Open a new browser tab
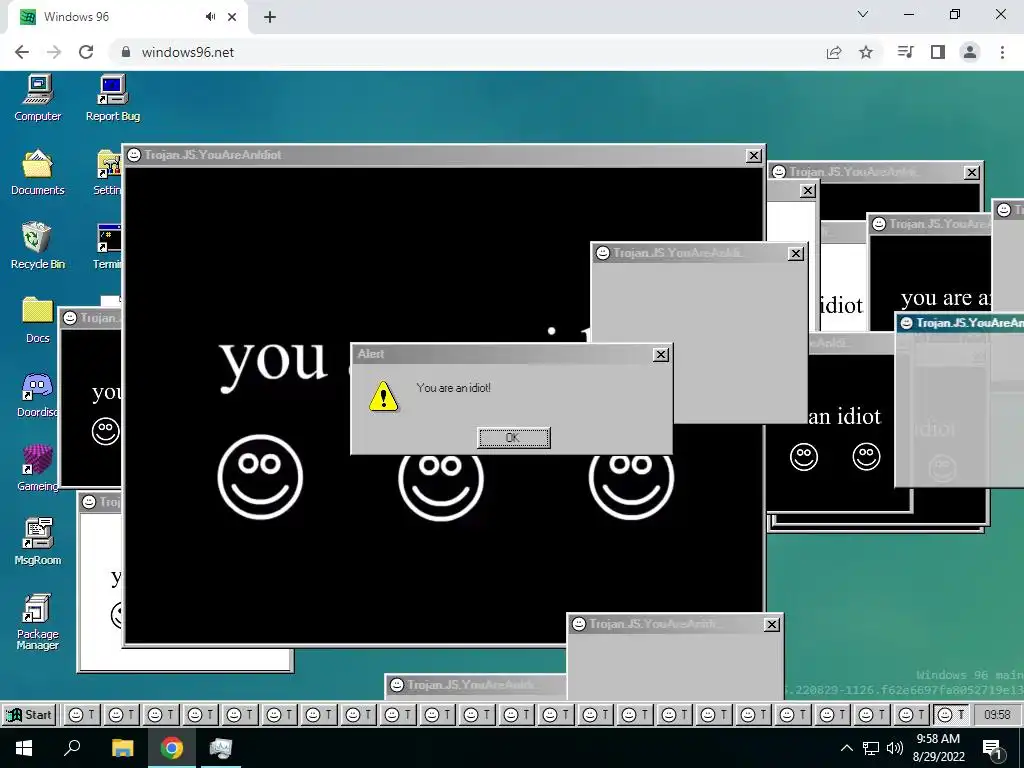This screenshot has height=768, width=1024. [x=270, y=17]
